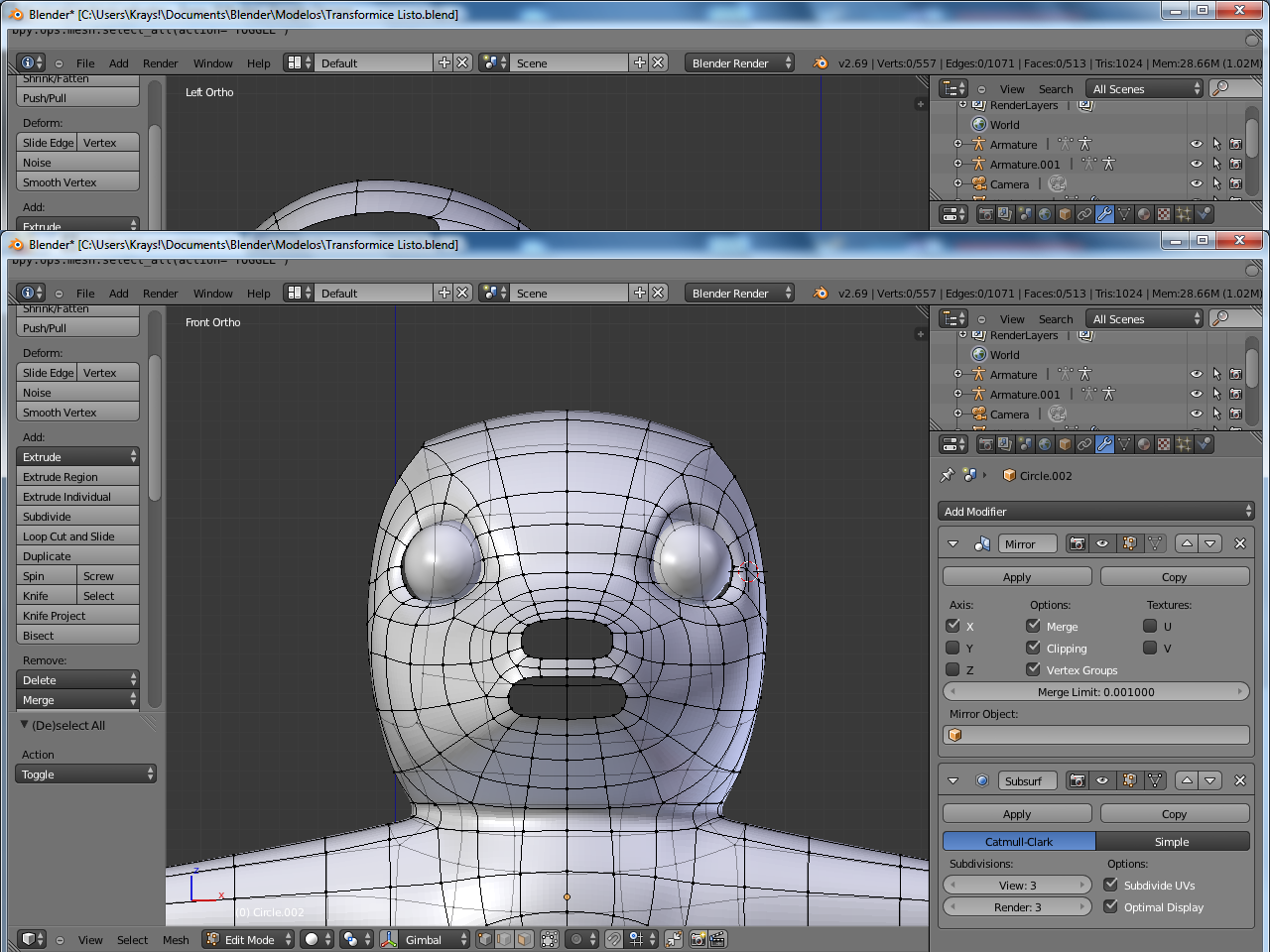
Task: Open Object Data mesh tab in front window
Action: coord(1124,444)
